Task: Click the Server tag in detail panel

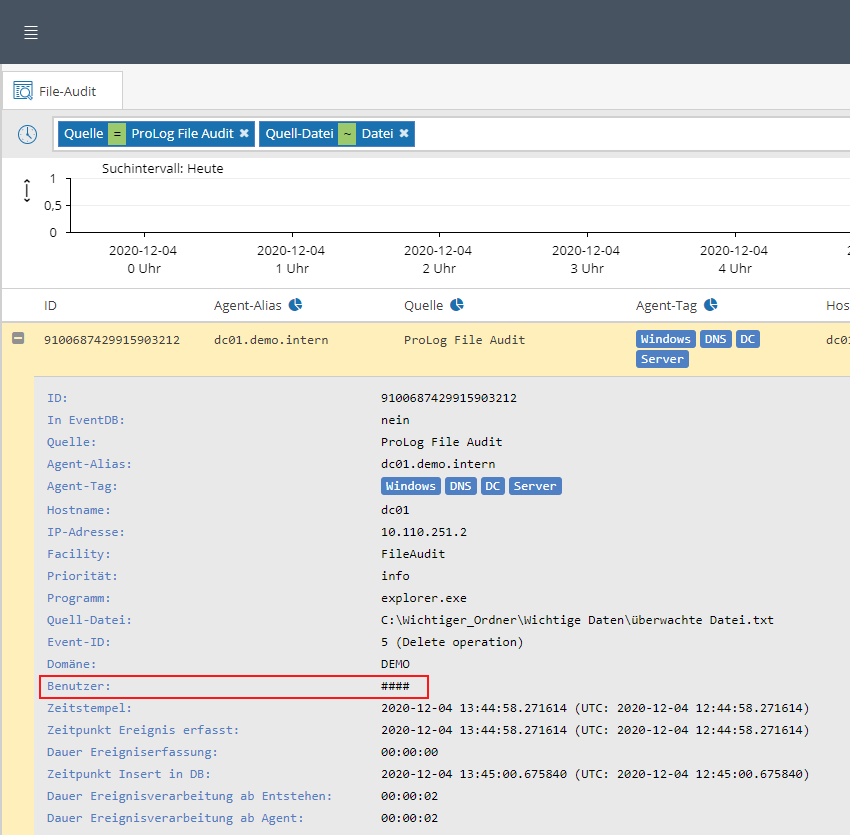Action: (x=535, y=486)
